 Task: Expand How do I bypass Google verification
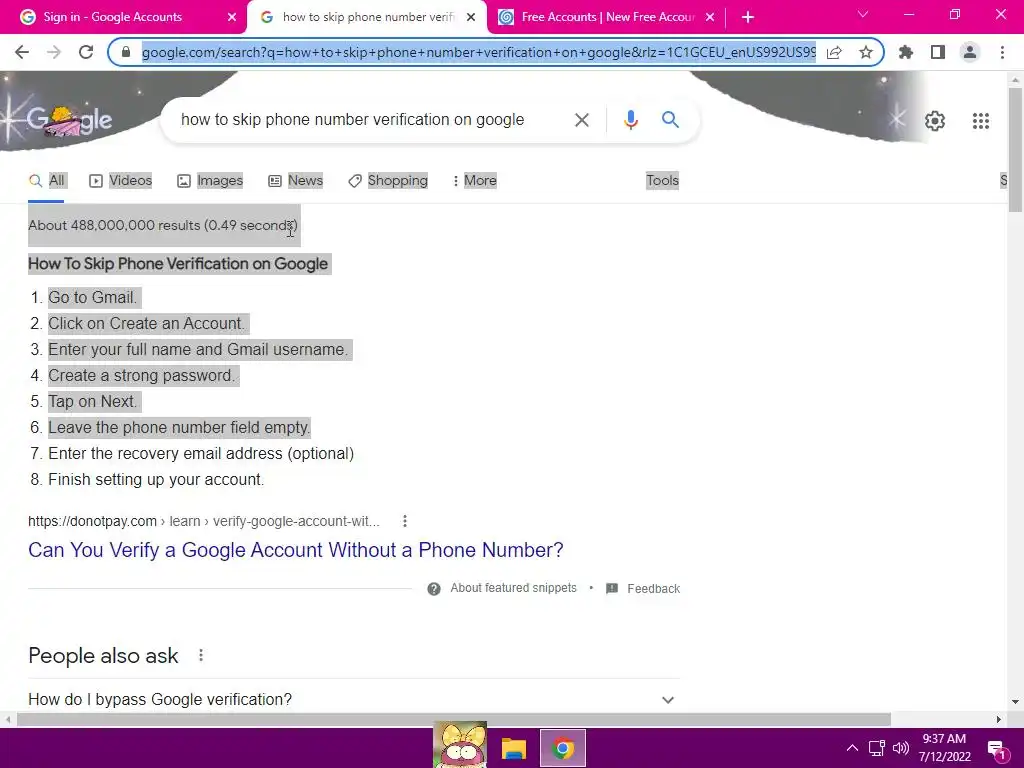[354, 699]
